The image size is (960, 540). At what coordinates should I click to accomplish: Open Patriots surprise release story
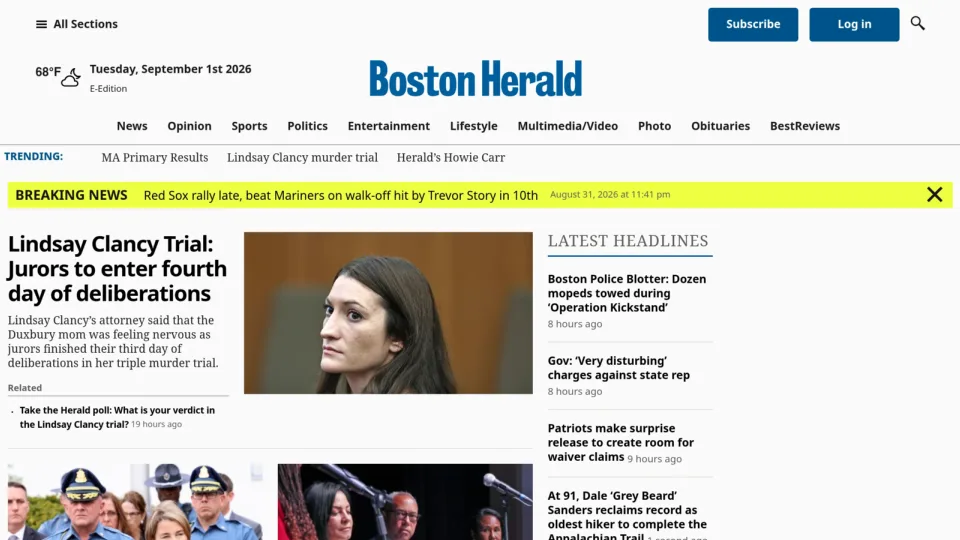click(621, 443)
